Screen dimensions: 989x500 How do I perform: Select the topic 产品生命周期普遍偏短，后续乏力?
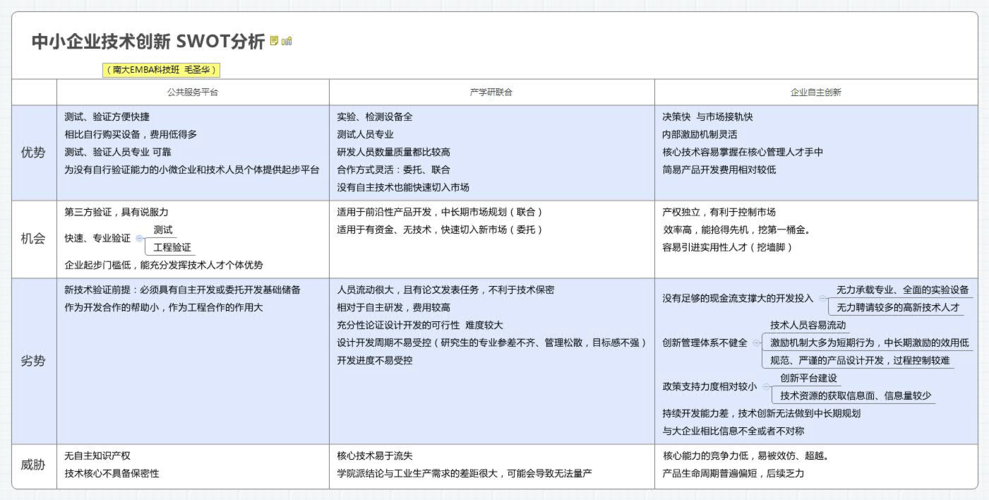coord(733,473)
